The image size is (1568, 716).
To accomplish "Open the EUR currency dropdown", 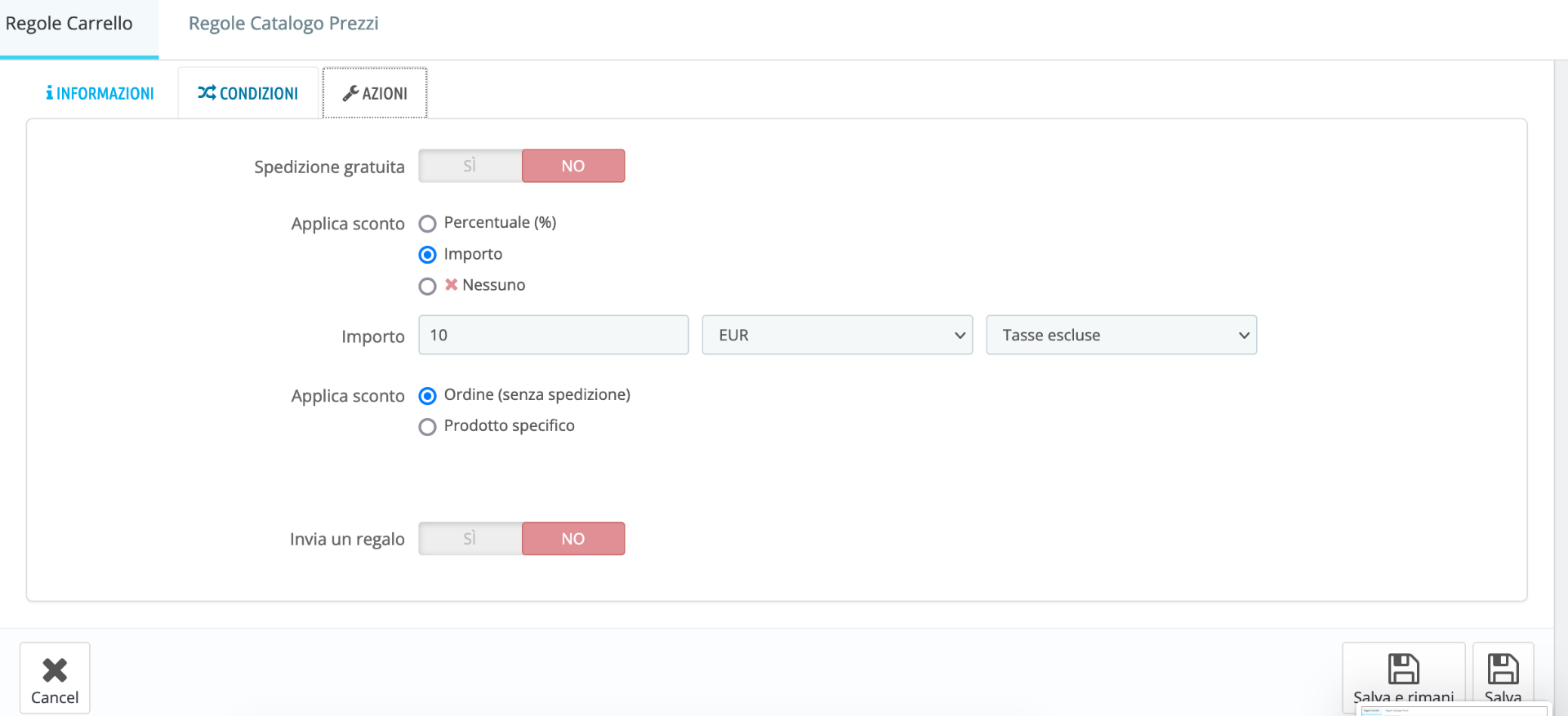I will (837, 336).
